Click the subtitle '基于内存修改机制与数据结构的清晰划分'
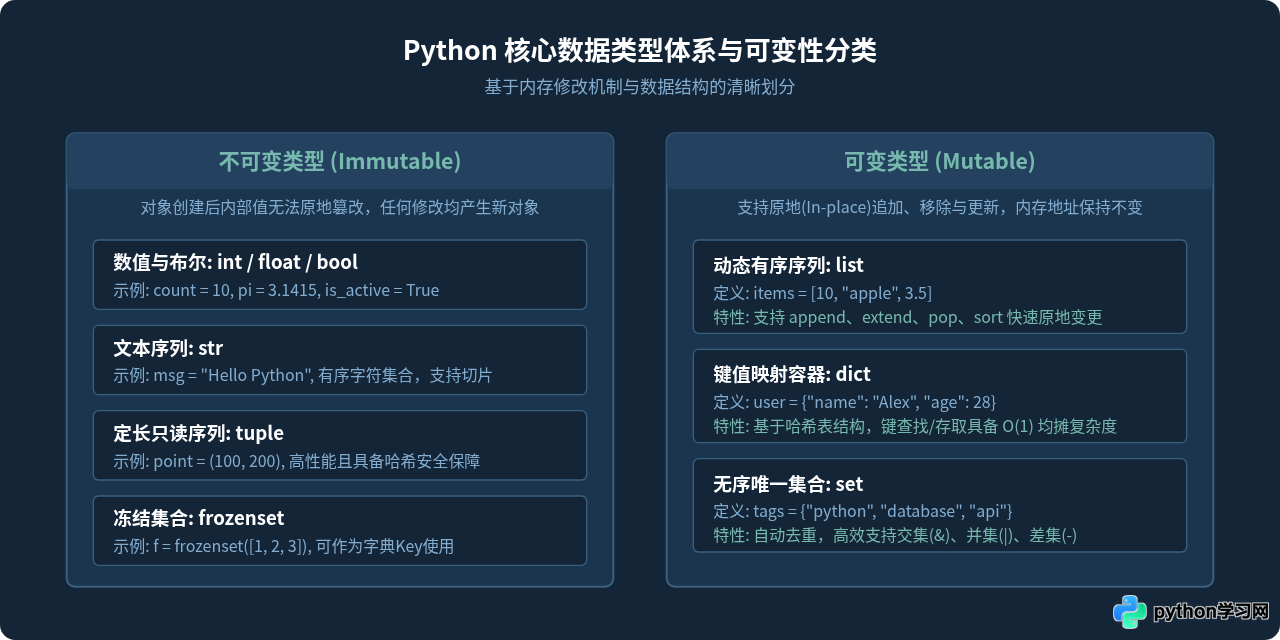Image resolution: width=1280 pixels, height=640 pixels. tap(640, 87)
